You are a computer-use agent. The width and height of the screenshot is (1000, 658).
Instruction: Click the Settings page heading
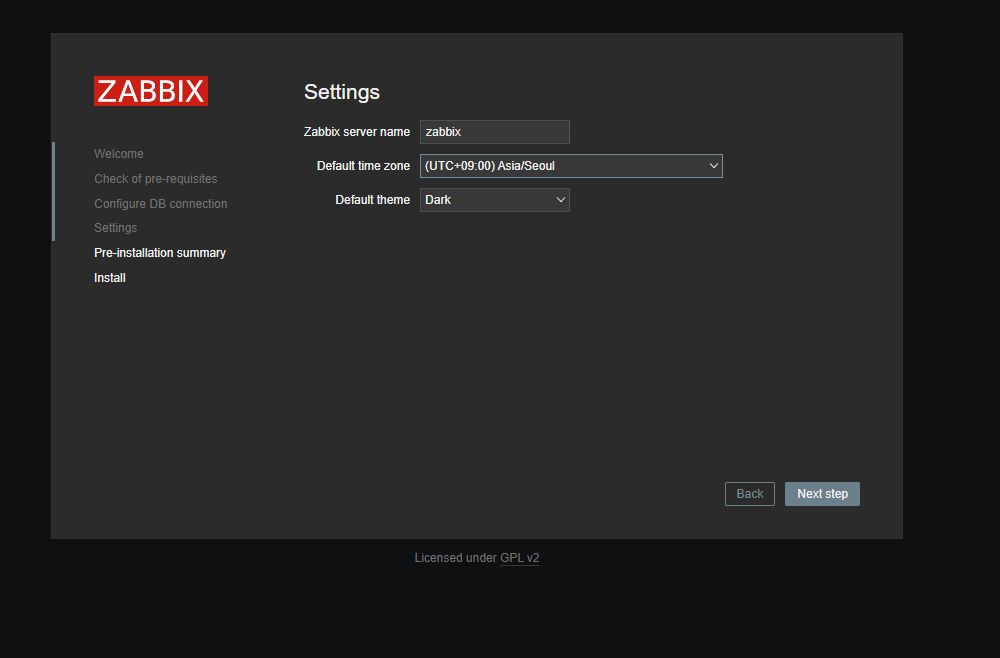point(341,92)
